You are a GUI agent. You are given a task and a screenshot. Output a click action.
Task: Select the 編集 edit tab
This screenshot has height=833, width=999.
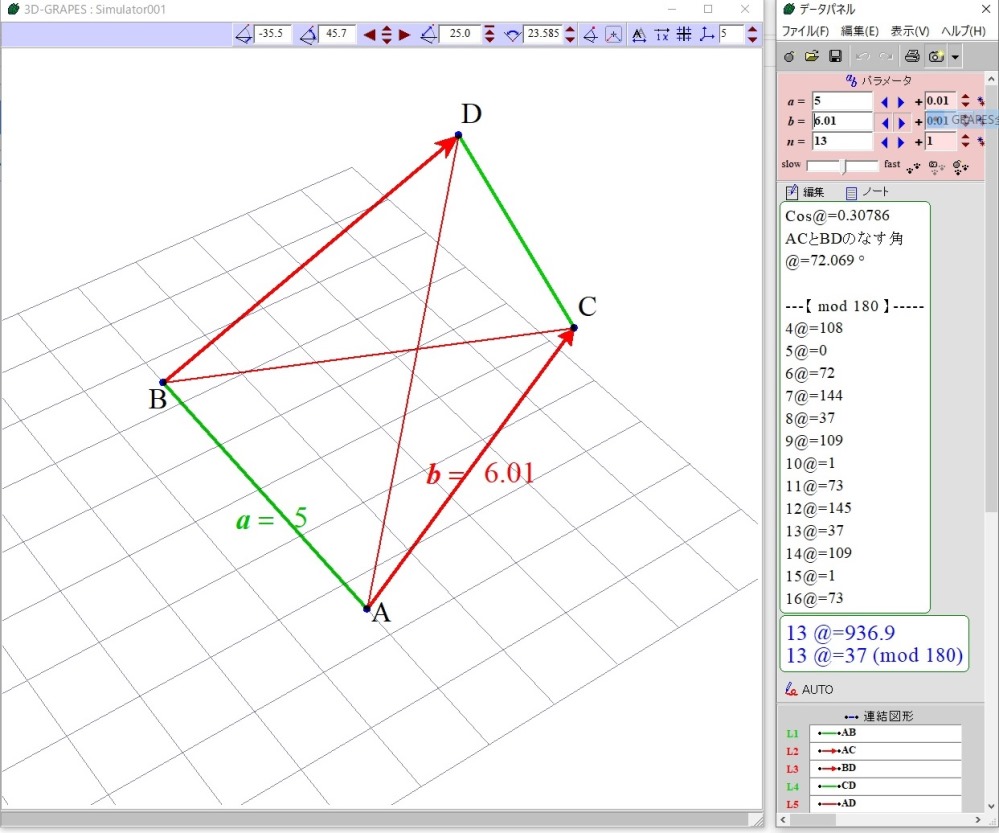806,192
